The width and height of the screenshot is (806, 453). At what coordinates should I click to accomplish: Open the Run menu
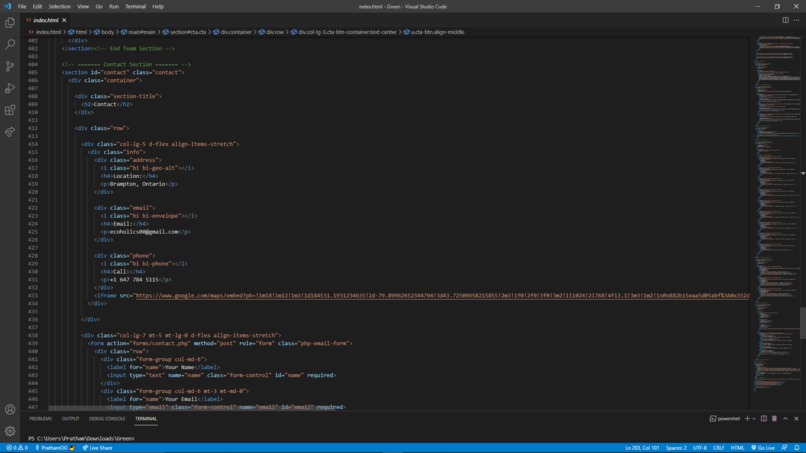pyautogui.click(x=114, y=6)
